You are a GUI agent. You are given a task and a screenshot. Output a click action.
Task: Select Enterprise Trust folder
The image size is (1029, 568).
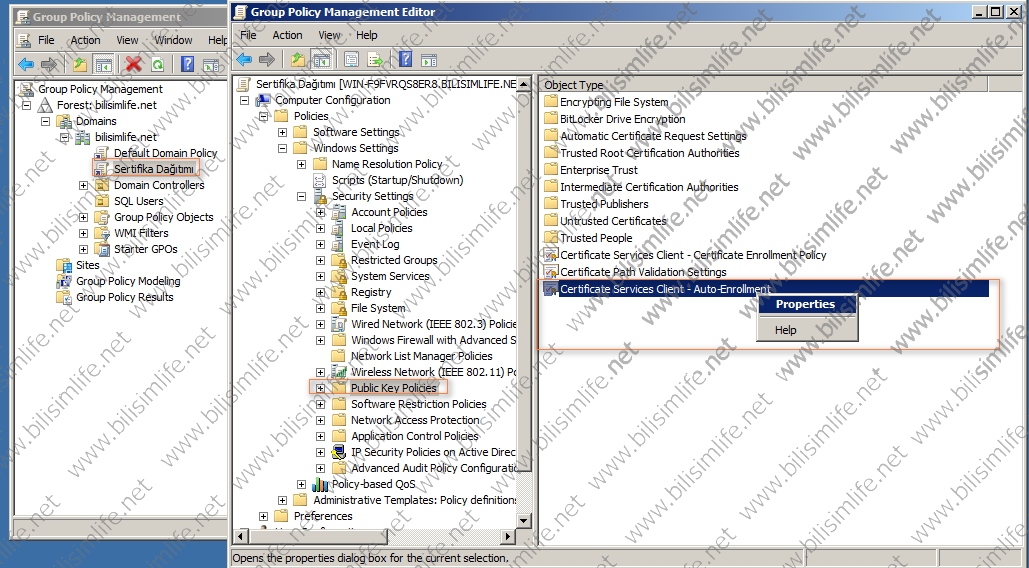[591, 170]
